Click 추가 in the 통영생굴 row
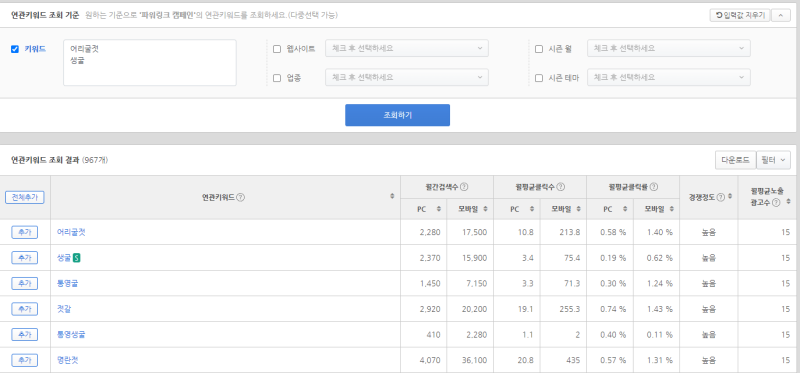This screenshot has width=800, height=373. pos(24,335)
